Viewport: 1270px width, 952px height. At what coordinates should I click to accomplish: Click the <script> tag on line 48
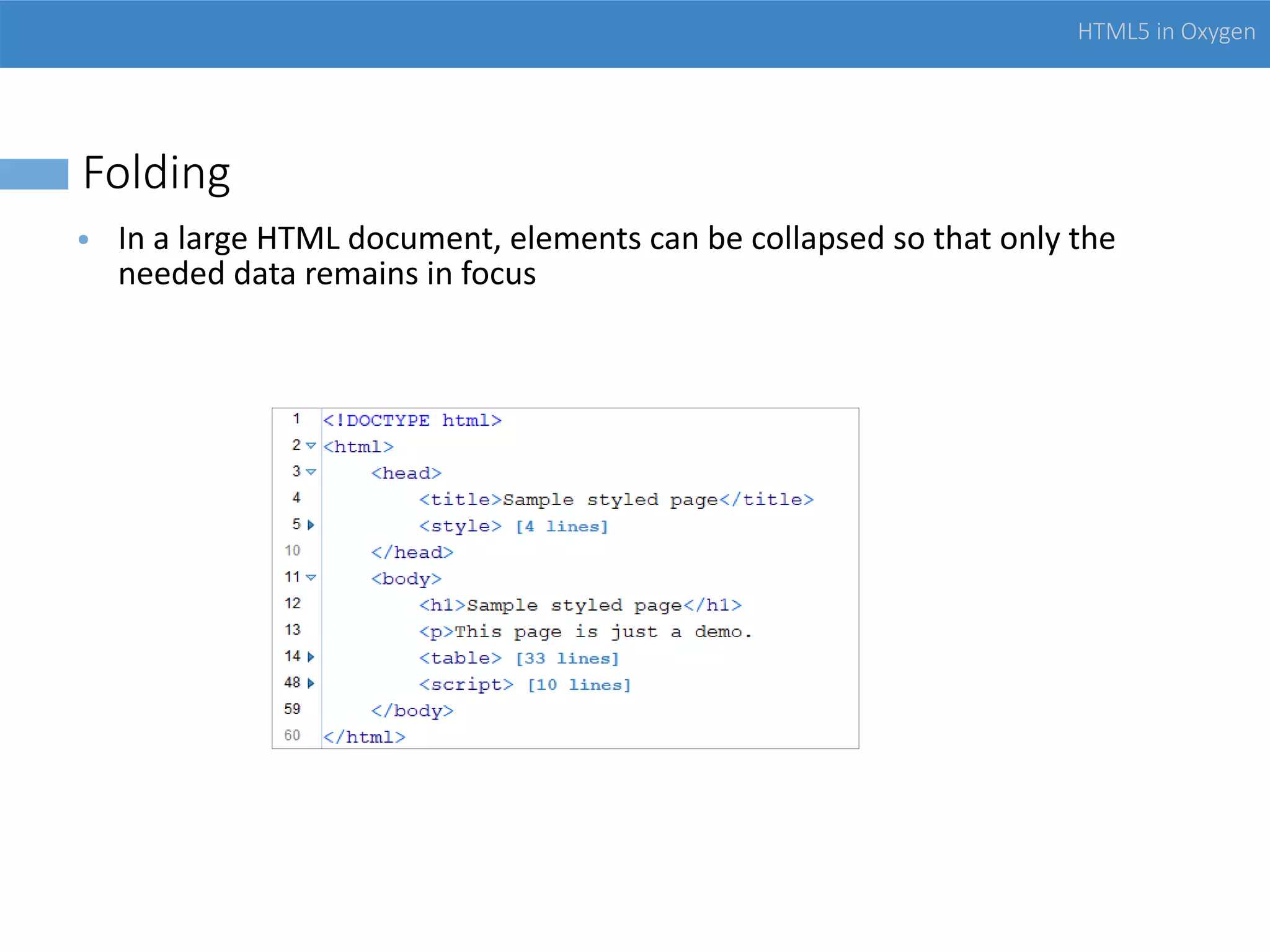(x=466, y=685)
